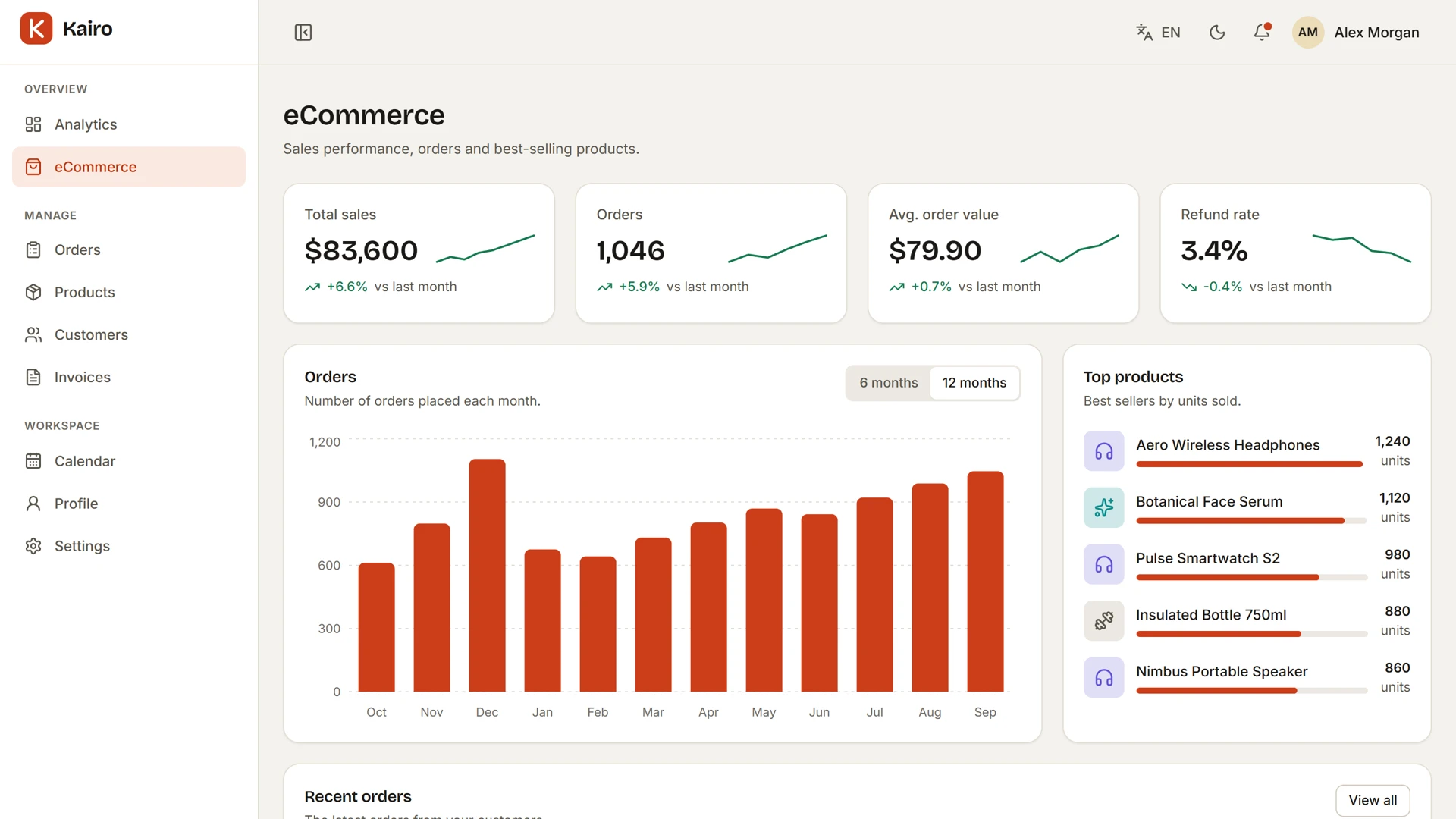Click the Refund rate downward trend arrow icon
Screen dimensions: 1456x819
click(x=1189, y=287)
